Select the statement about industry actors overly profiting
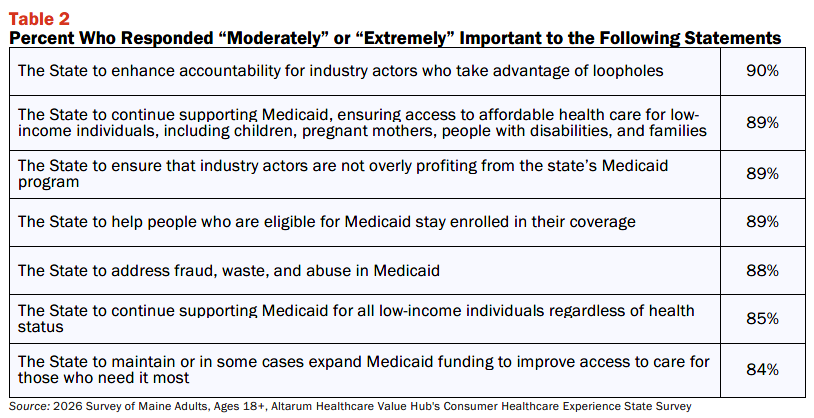This screenshot has height=418, width=814. click(343, 173)
